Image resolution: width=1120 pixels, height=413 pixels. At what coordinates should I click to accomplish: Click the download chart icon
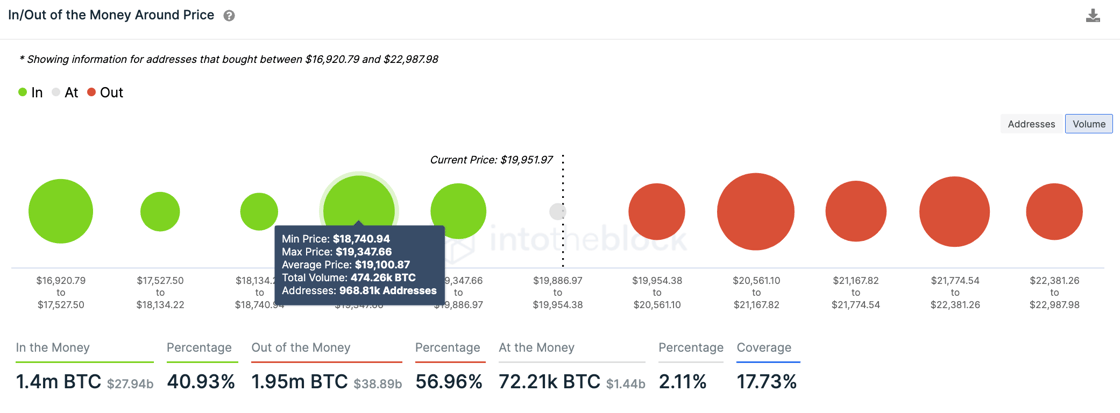click(x=1093, y=16)
